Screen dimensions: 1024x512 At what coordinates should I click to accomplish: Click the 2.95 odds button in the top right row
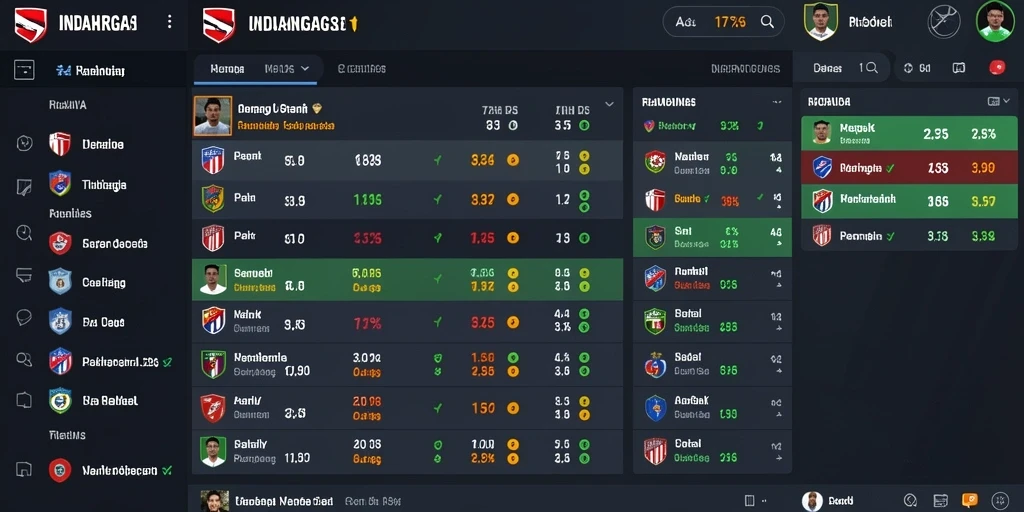point(936,134)
